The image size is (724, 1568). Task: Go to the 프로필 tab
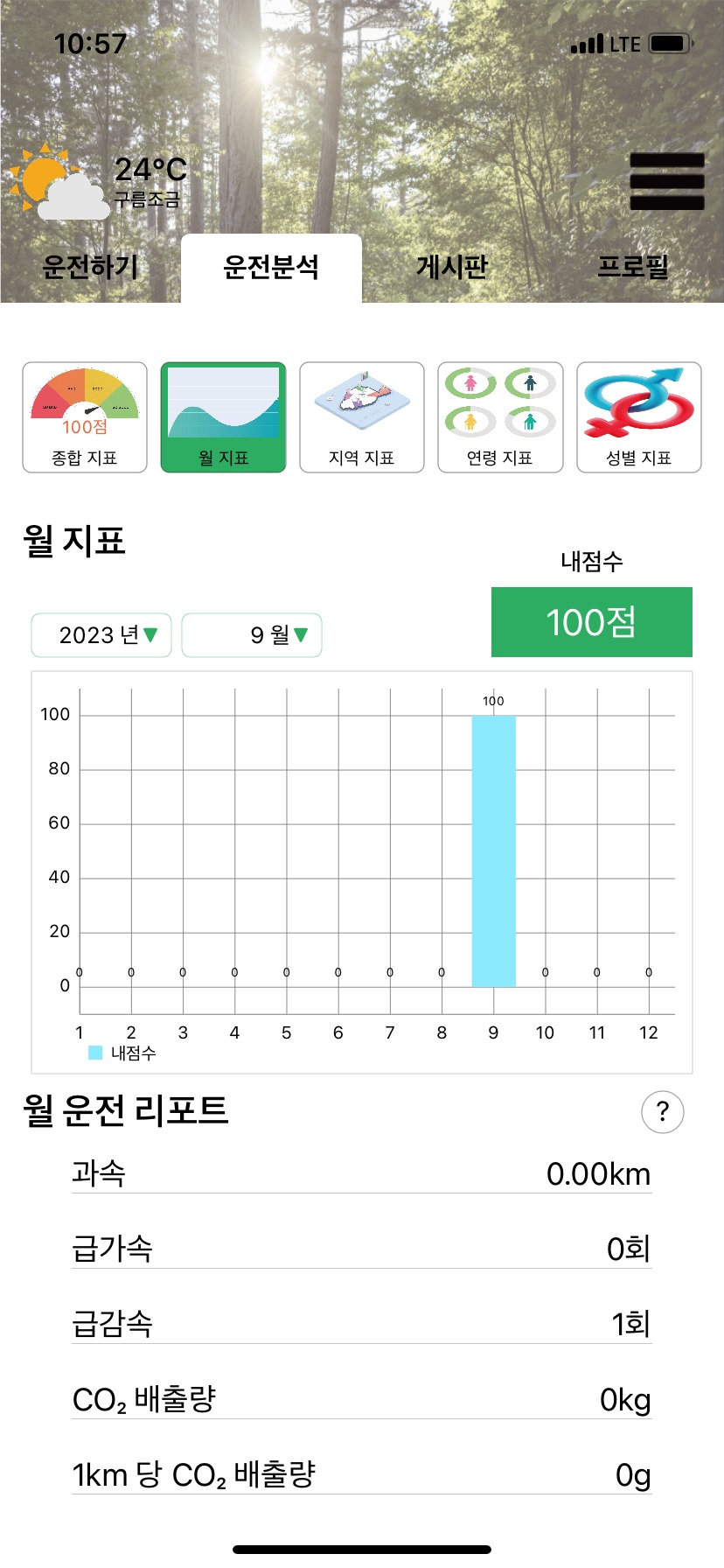click(x=633, y=267)
